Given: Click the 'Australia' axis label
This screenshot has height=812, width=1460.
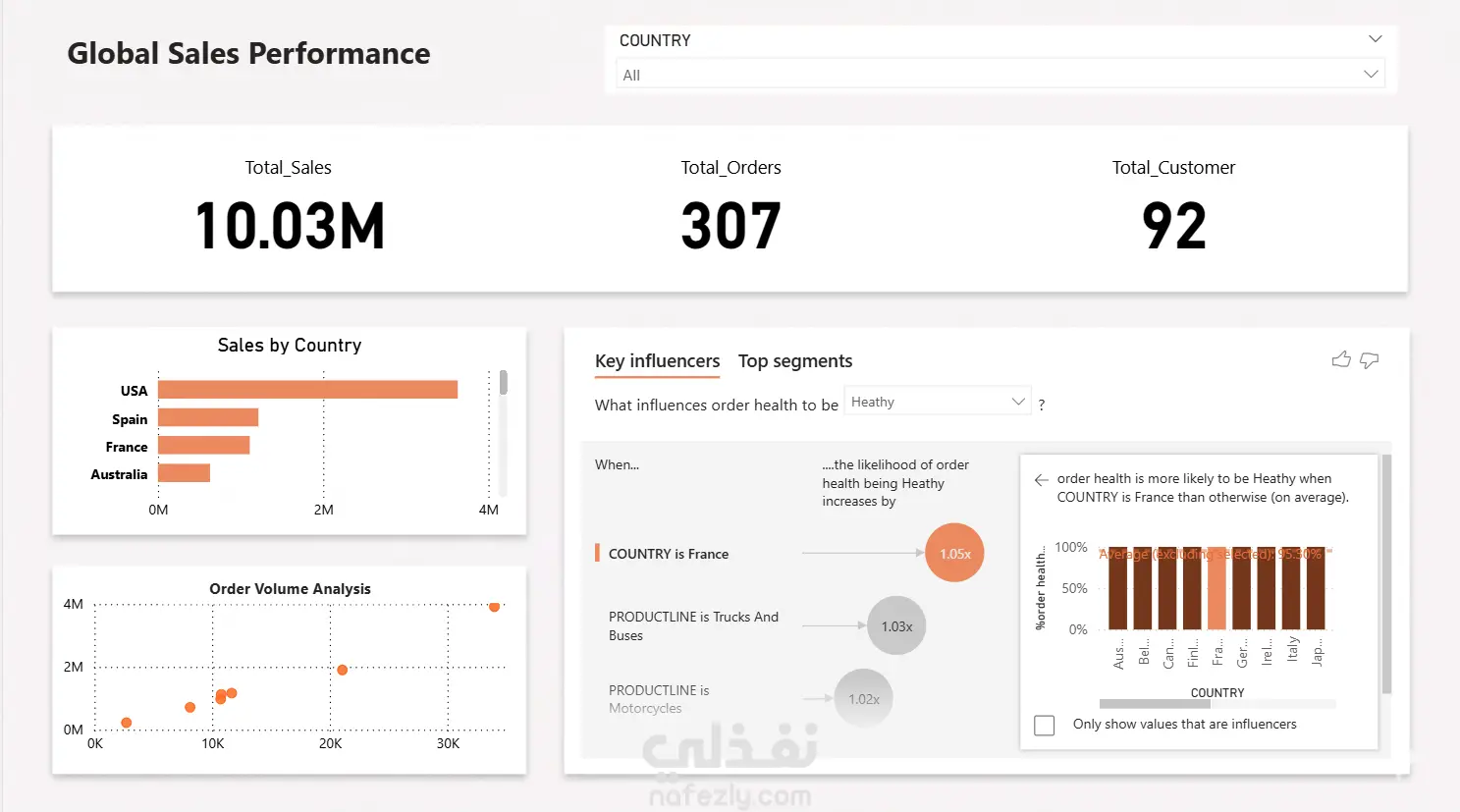Looking at the screenshot, I should tap(119, 474).
